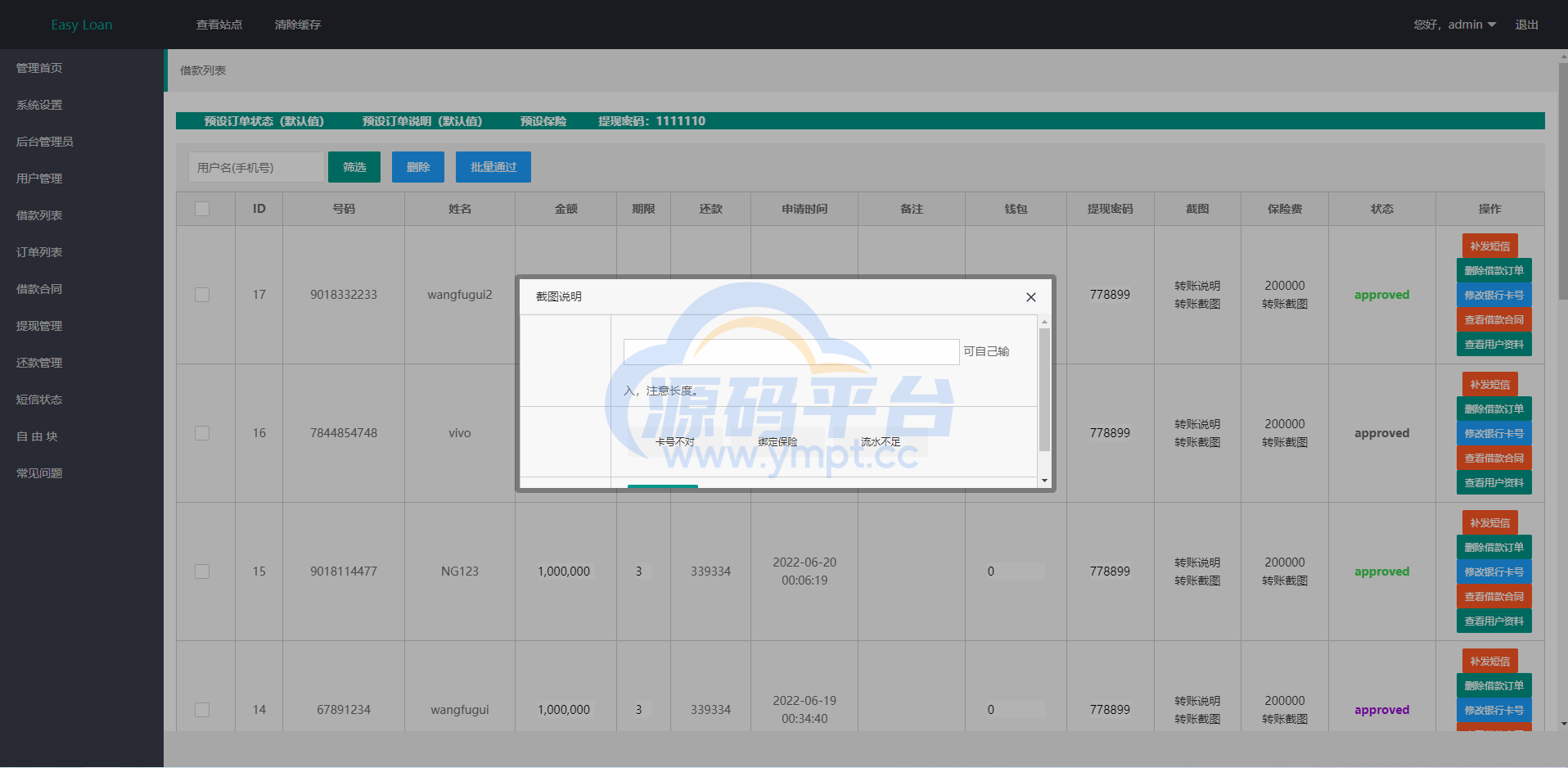The image size is (1568, 768).
Task: Click the page vertical scrollbar thumb
Action: (1563, 180)
